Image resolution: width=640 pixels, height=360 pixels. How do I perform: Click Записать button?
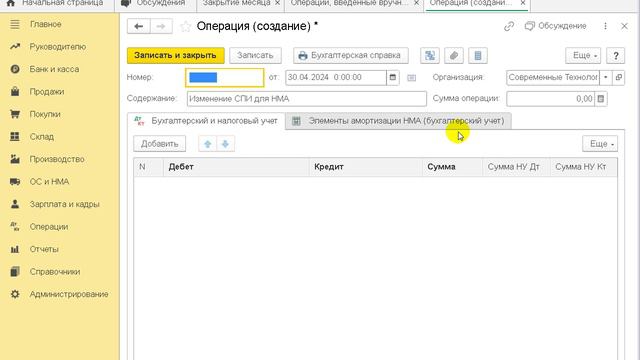tap(255, 56)
